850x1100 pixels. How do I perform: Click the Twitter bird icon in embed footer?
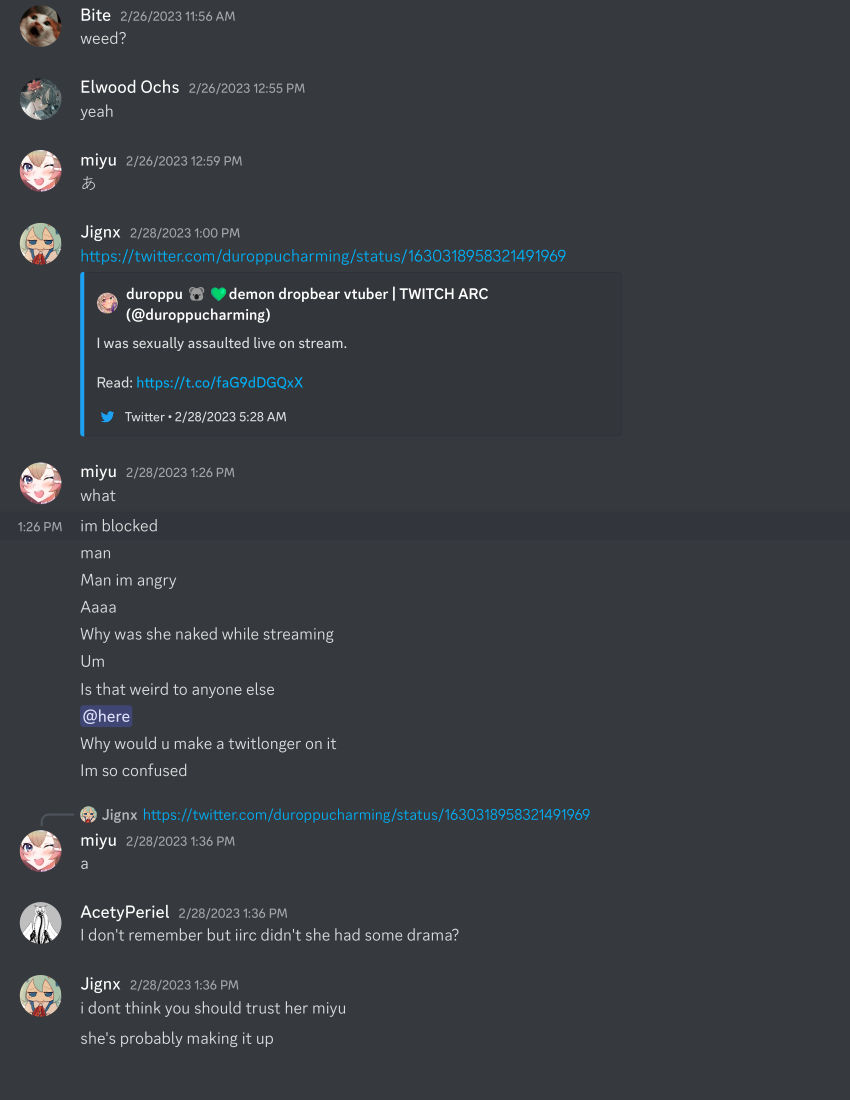[107, 417]
